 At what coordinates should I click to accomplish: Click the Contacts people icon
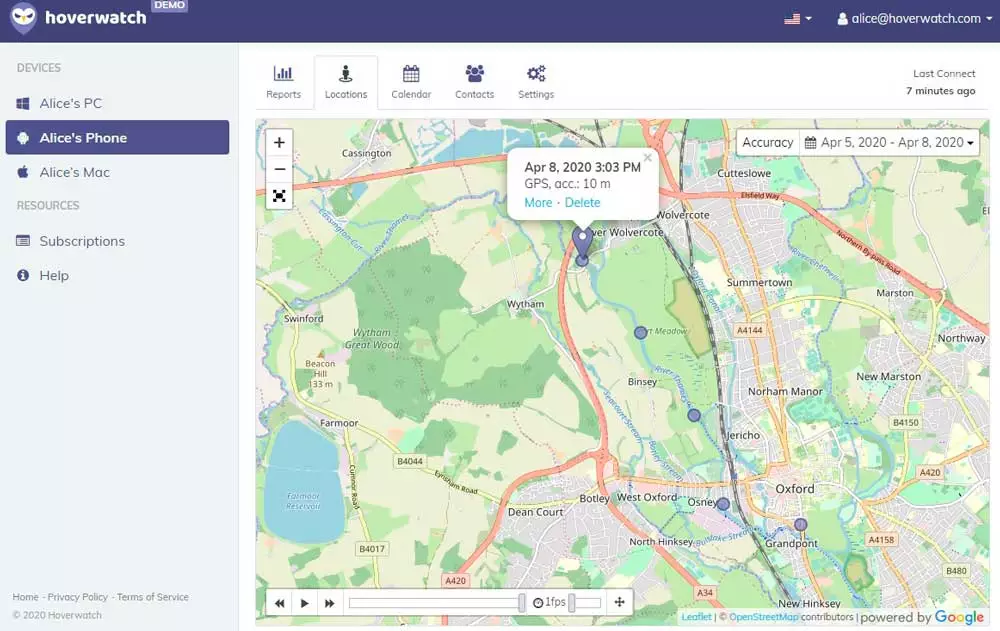pyautogui.click(x=474, y=73)
